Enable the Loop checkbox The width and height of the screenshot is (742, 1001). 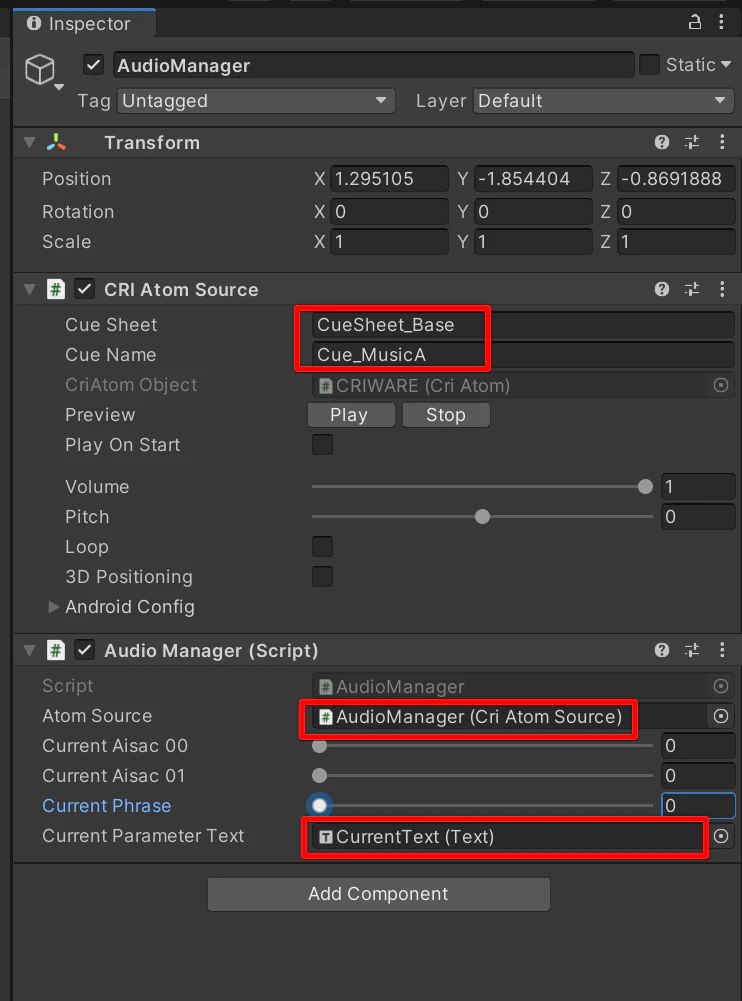(322, 546)
